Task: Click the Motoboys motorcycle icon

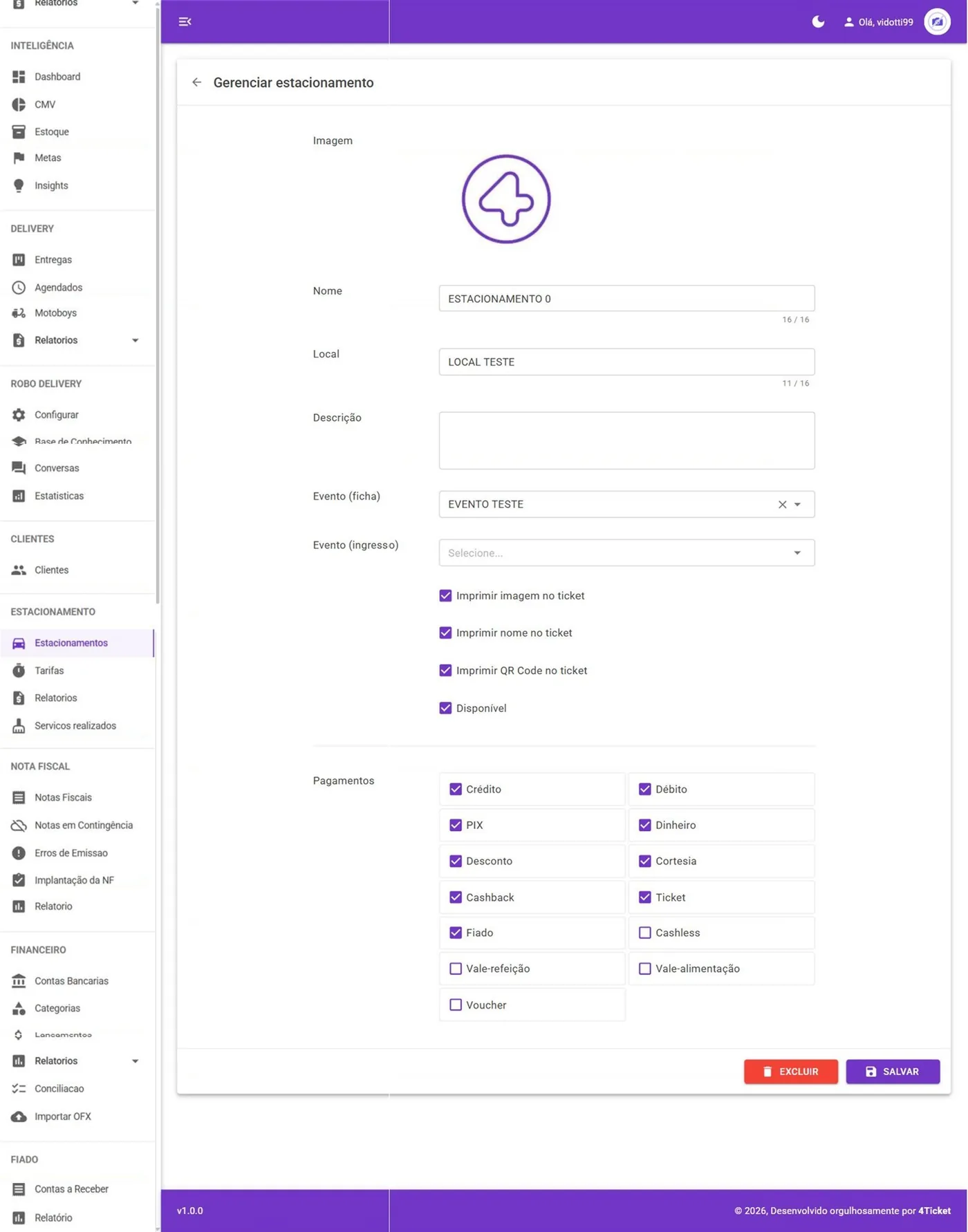Action: tap(19, 313)
